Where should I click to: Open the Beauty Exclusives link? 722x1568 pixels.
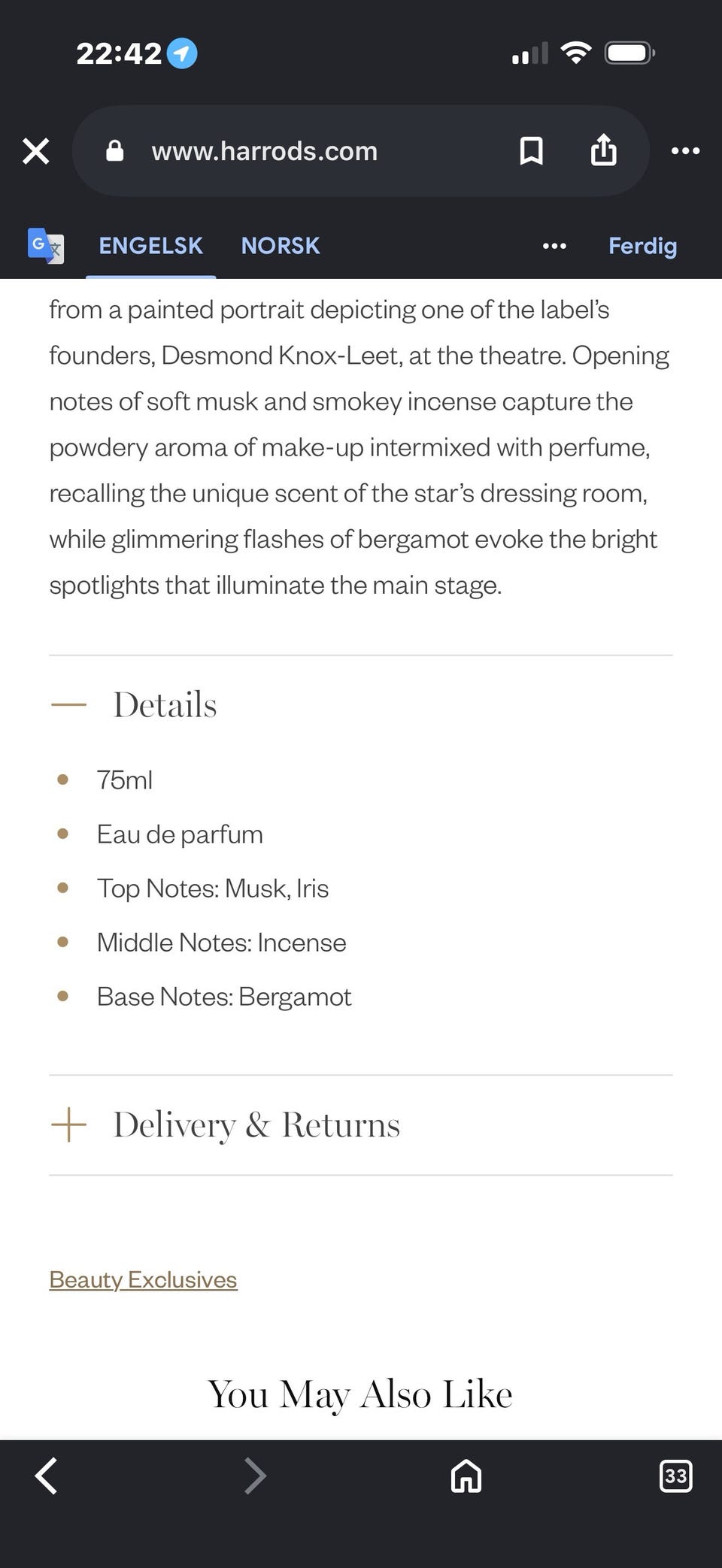tap(143, 1279)
